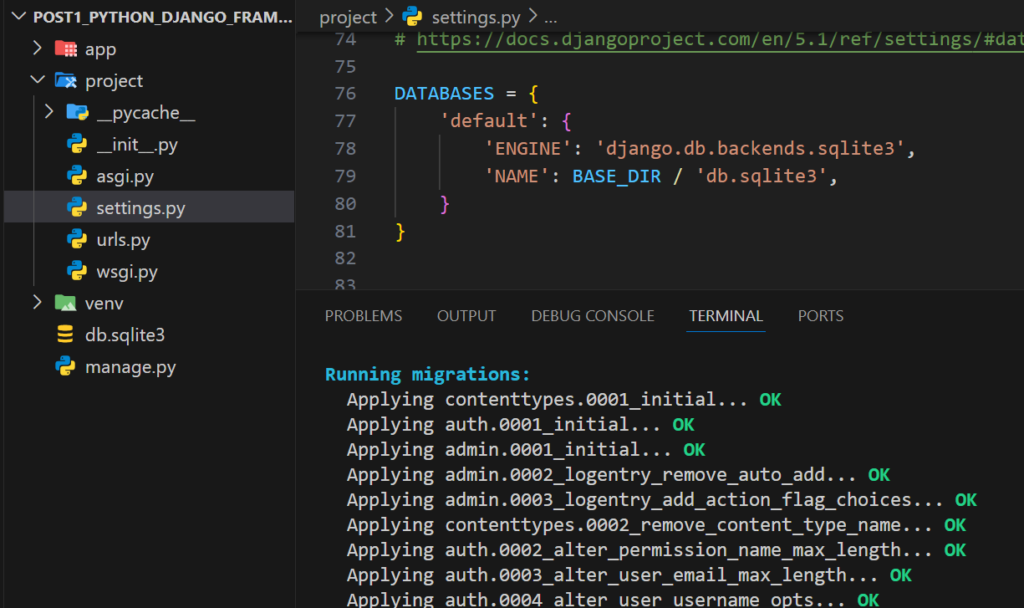This screenshot has width=1024, height=608.
Task: Click line number 76 in the gutter
Action: (345, 93)
